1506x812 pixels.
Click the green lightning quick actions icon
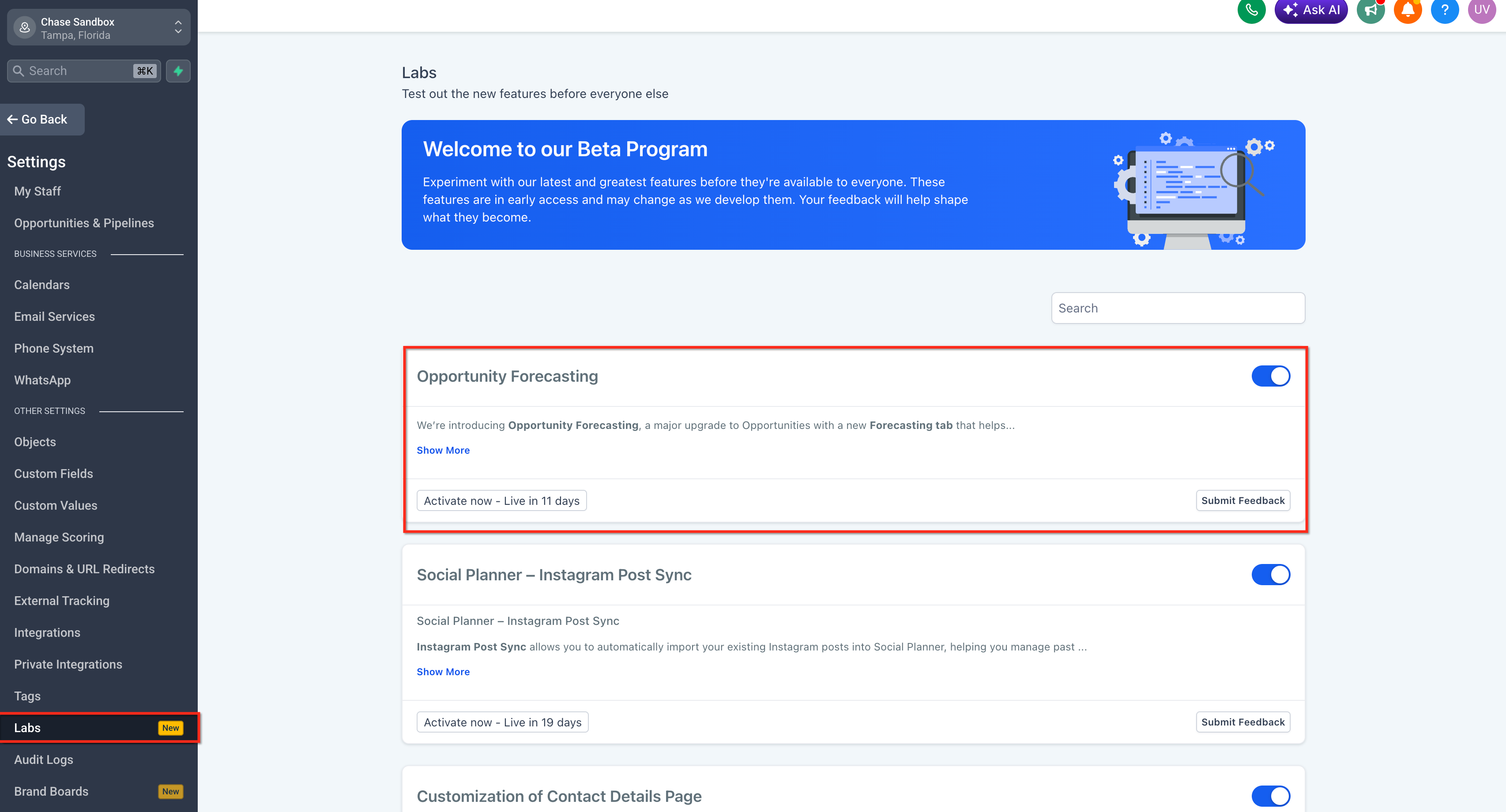point(178,71)
